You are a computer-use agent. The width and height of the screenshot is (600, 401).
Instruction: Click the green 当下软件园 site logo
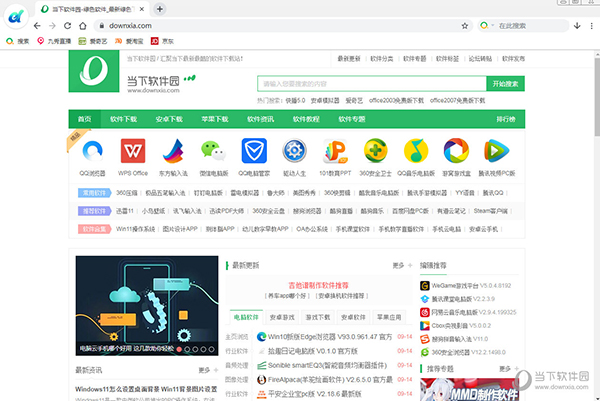tap(94, 71)
